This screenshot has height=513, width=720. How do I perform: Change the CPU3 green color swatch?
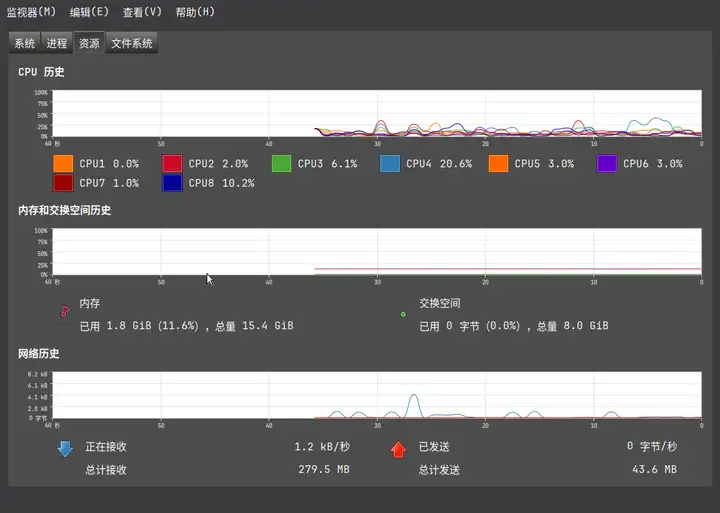pos(281,163)
